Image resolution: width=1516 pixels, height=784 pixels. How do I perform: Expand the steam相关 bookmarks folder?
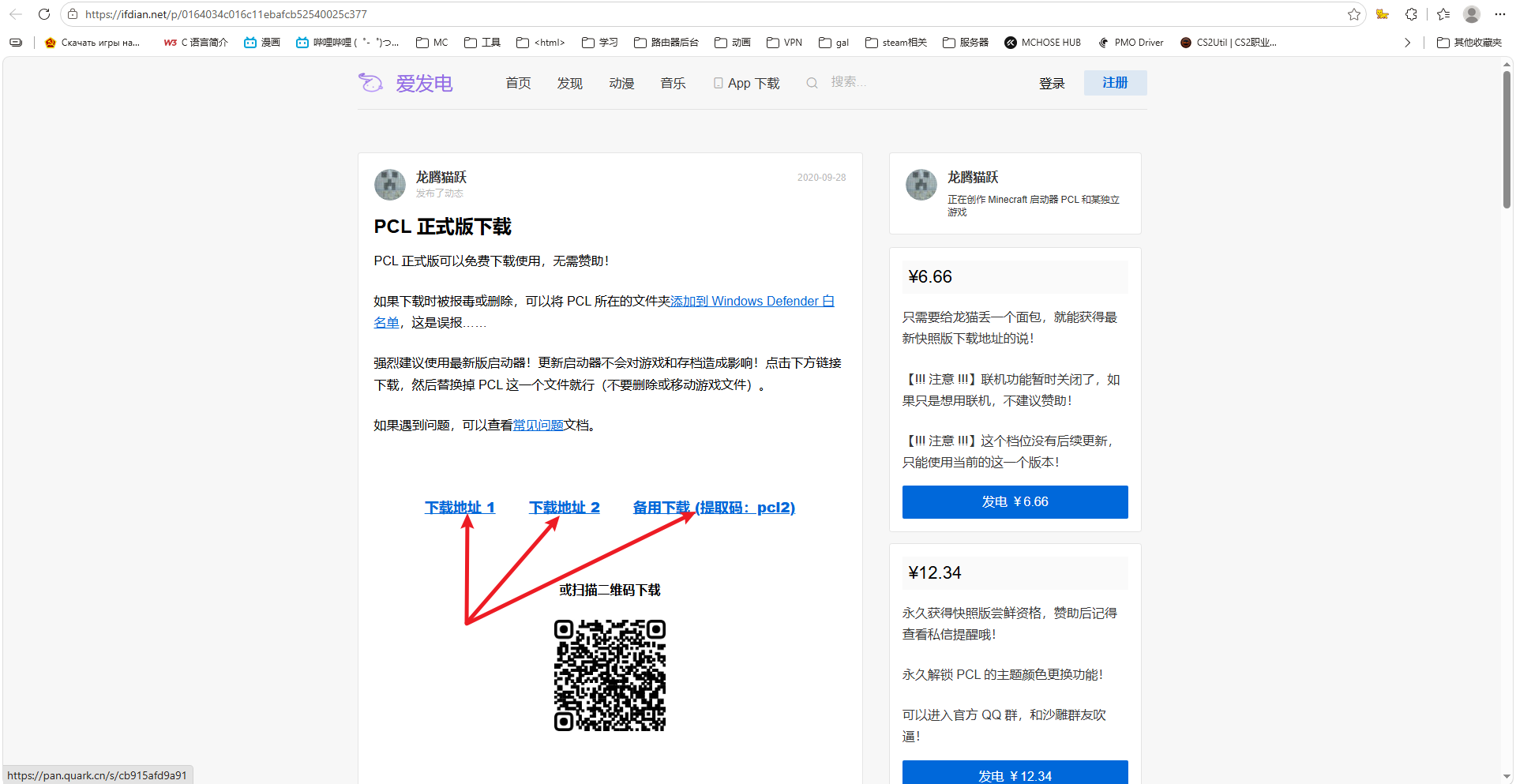coord(896,43)
